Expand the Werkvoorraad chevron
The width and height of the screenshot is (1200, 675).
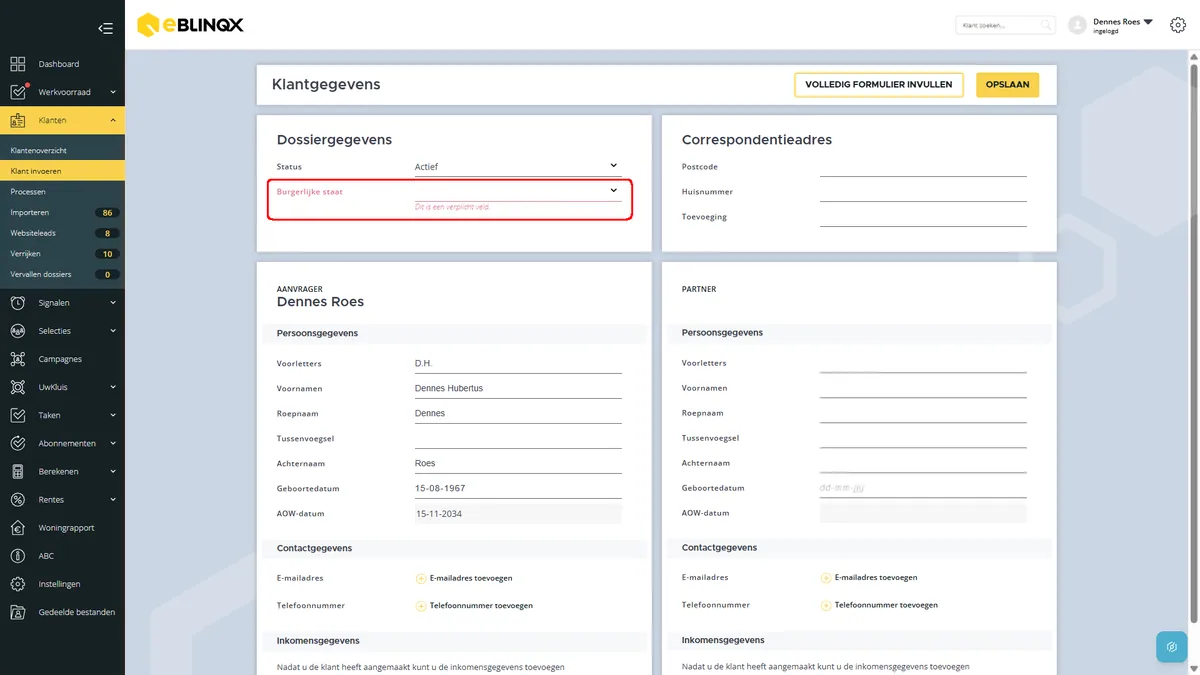coord(113,92)
